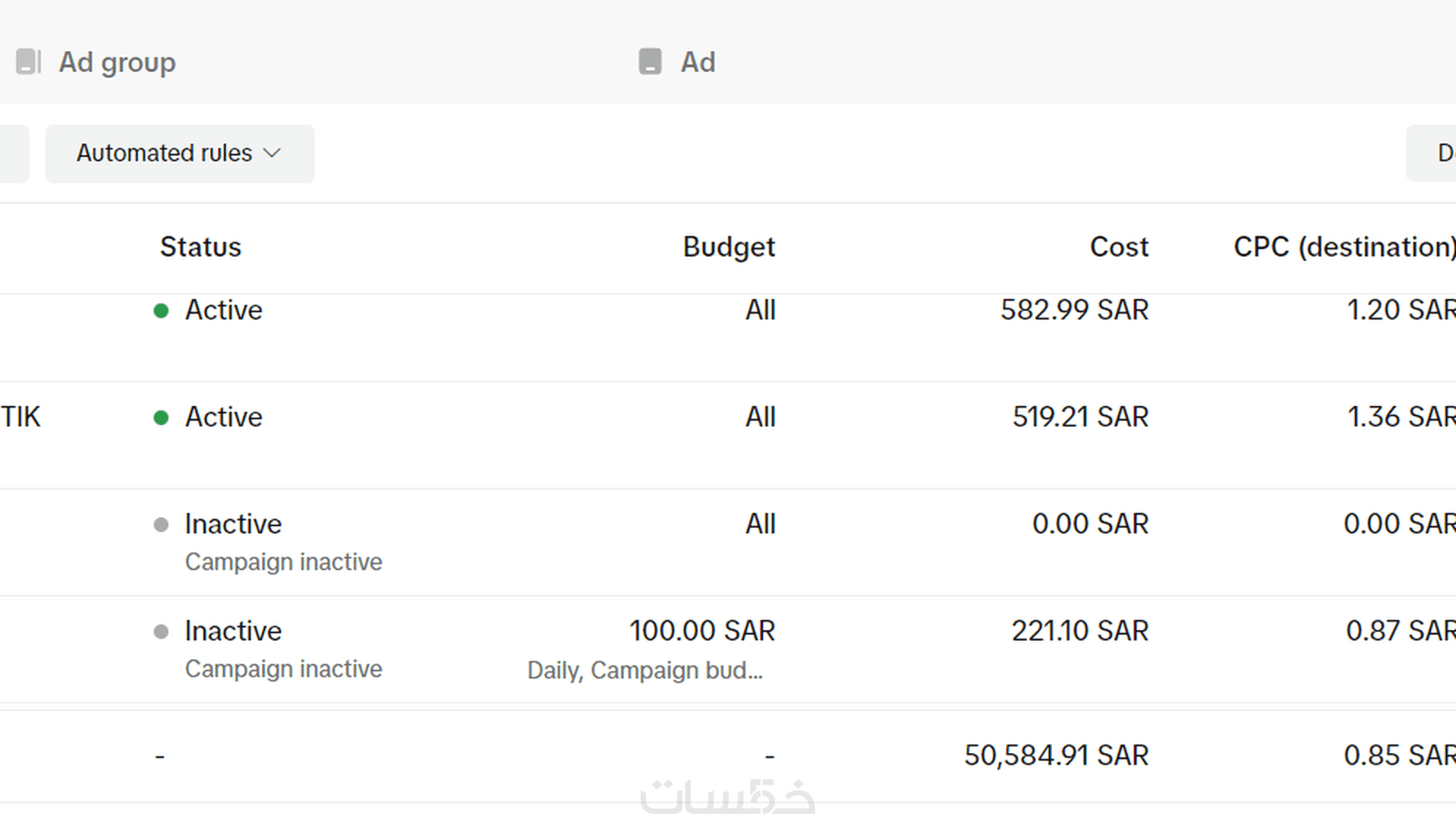Sort by the Status column header

click(200, 248)
